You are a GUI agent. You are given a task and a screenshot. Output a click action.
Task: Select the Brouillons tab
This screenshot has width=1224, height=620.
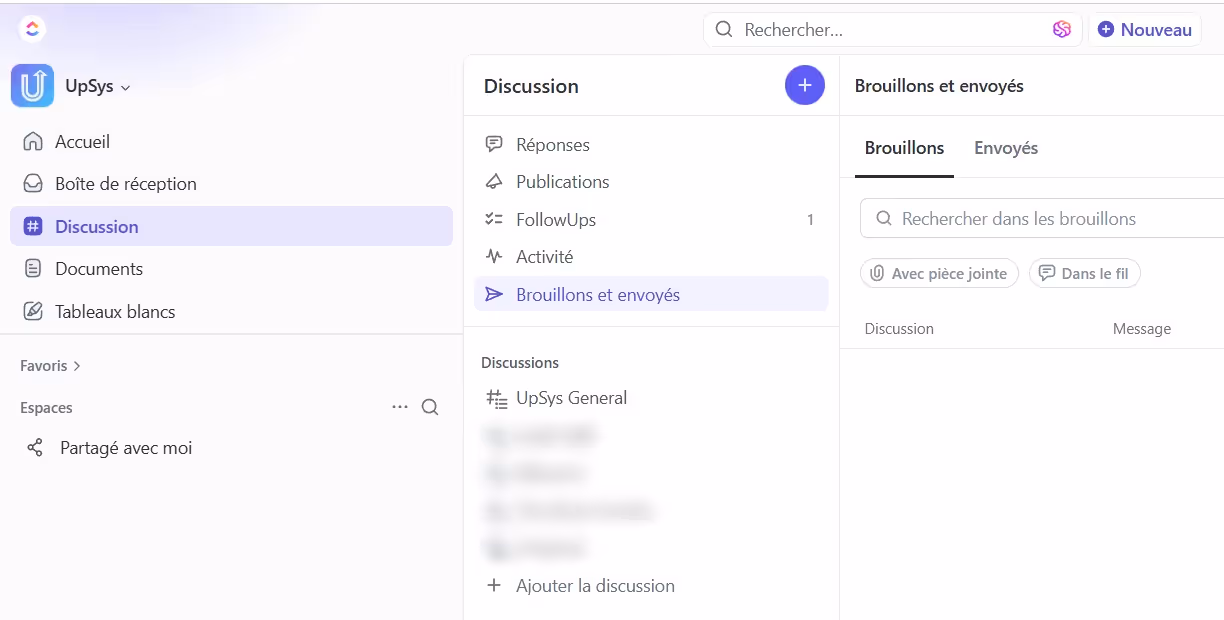coord(903,147)
